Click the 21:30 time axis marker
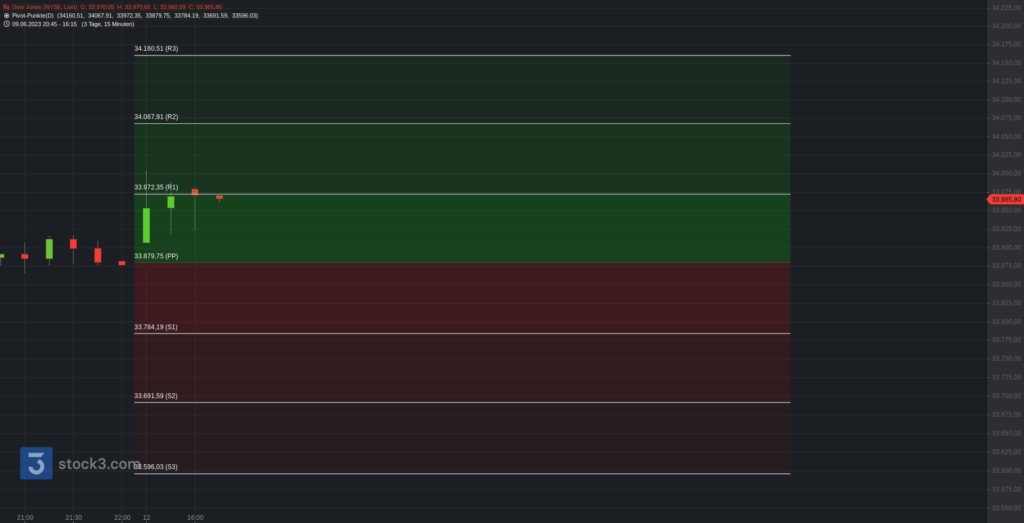The height and width of the screenshot is (523, 1024). [x=73, y=517]
